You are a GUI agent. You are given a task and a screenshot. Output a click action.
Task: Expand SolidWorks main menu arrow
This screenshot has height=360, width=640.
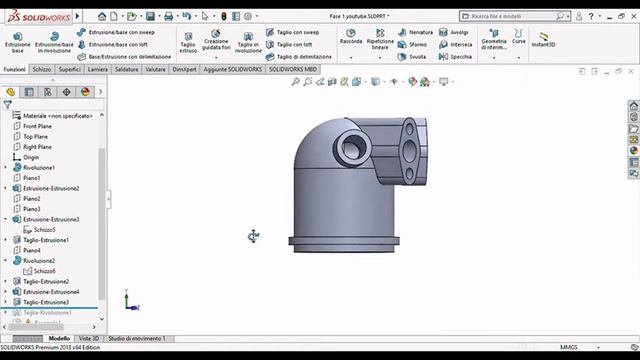pos(77,16)
